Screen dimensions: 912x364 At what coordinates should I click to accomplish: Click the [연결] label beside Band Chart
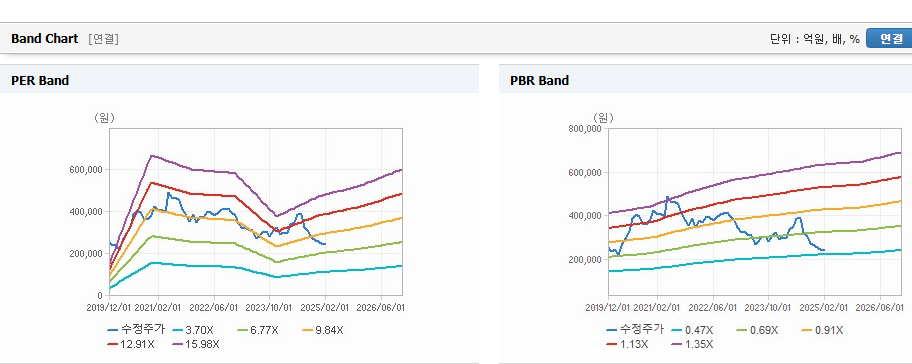tap(104, 39)
